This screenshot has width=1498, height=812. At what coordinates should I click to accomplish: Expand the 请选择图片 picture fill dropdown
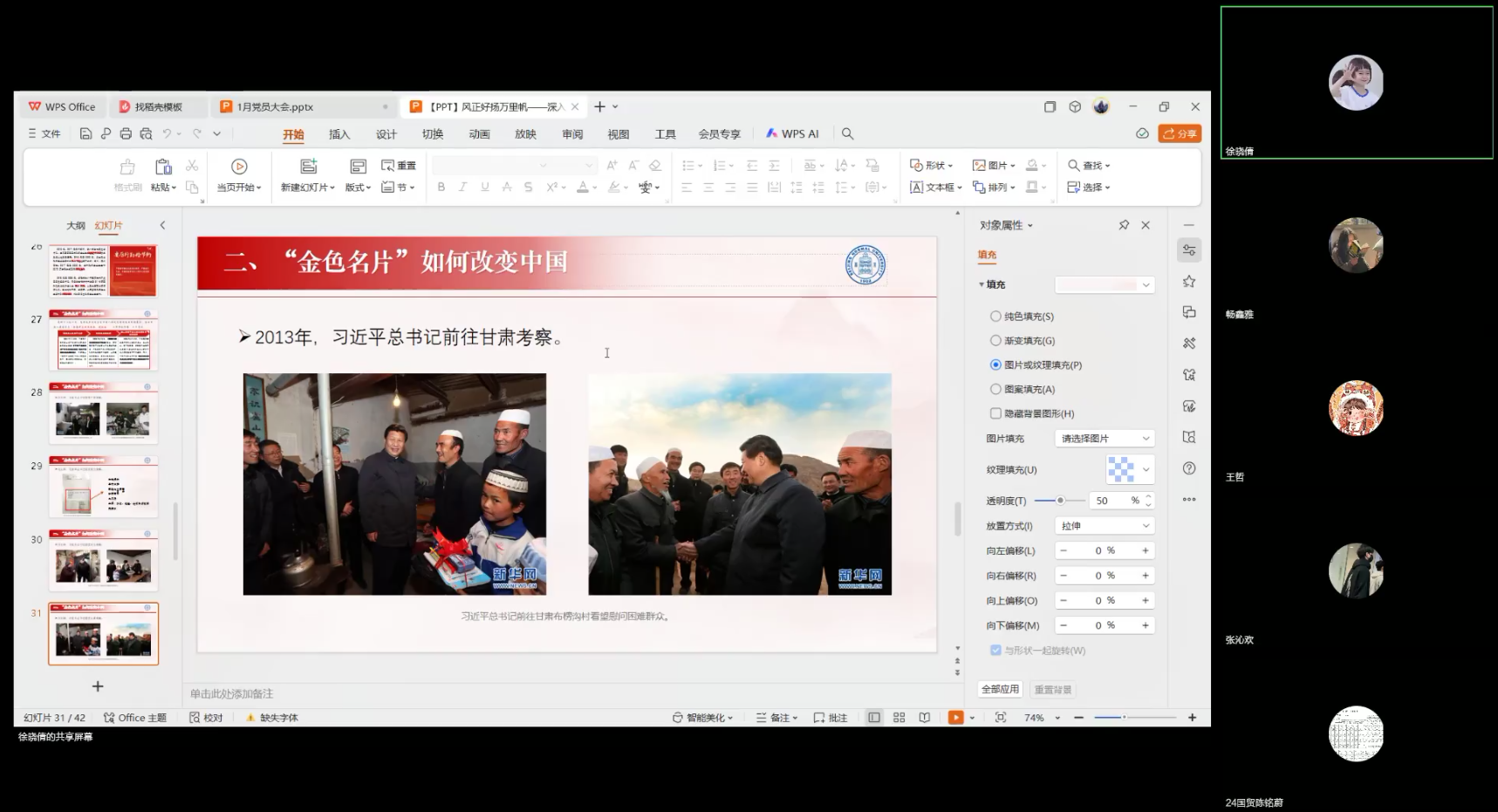1105,439
